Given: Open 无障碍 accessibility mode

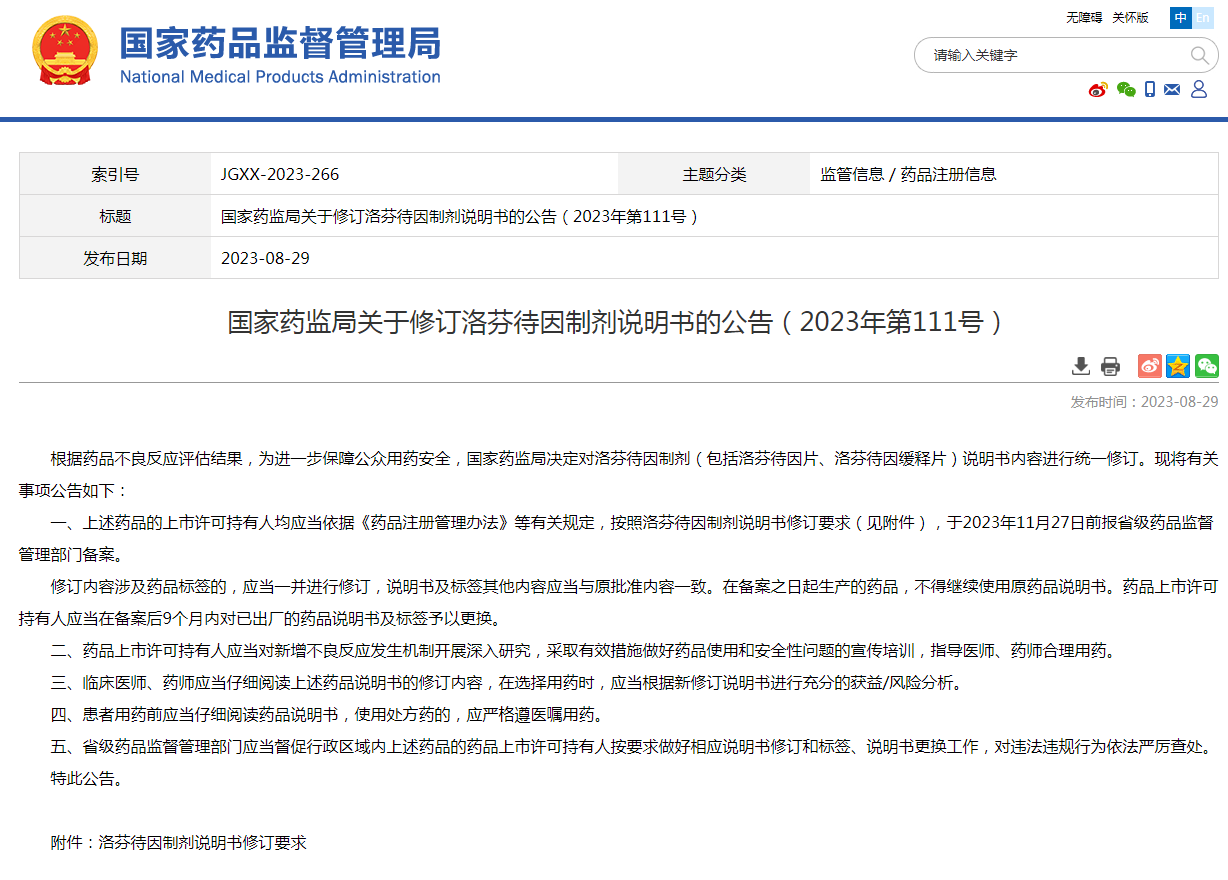Looking at the screenshot, I should pyautogui.click(x=1083, y=18).
